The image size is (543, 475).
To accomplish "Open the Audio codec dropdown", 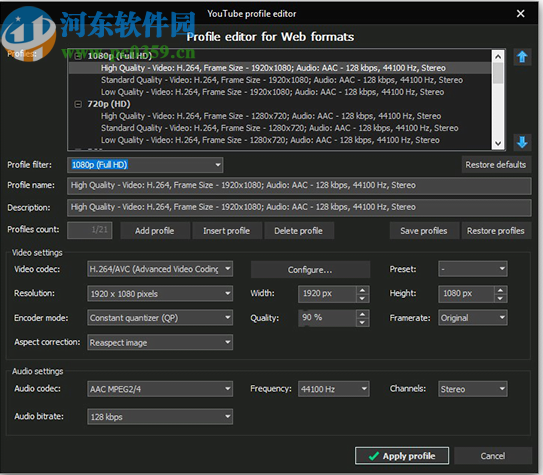I will click(x=160, y=389).
